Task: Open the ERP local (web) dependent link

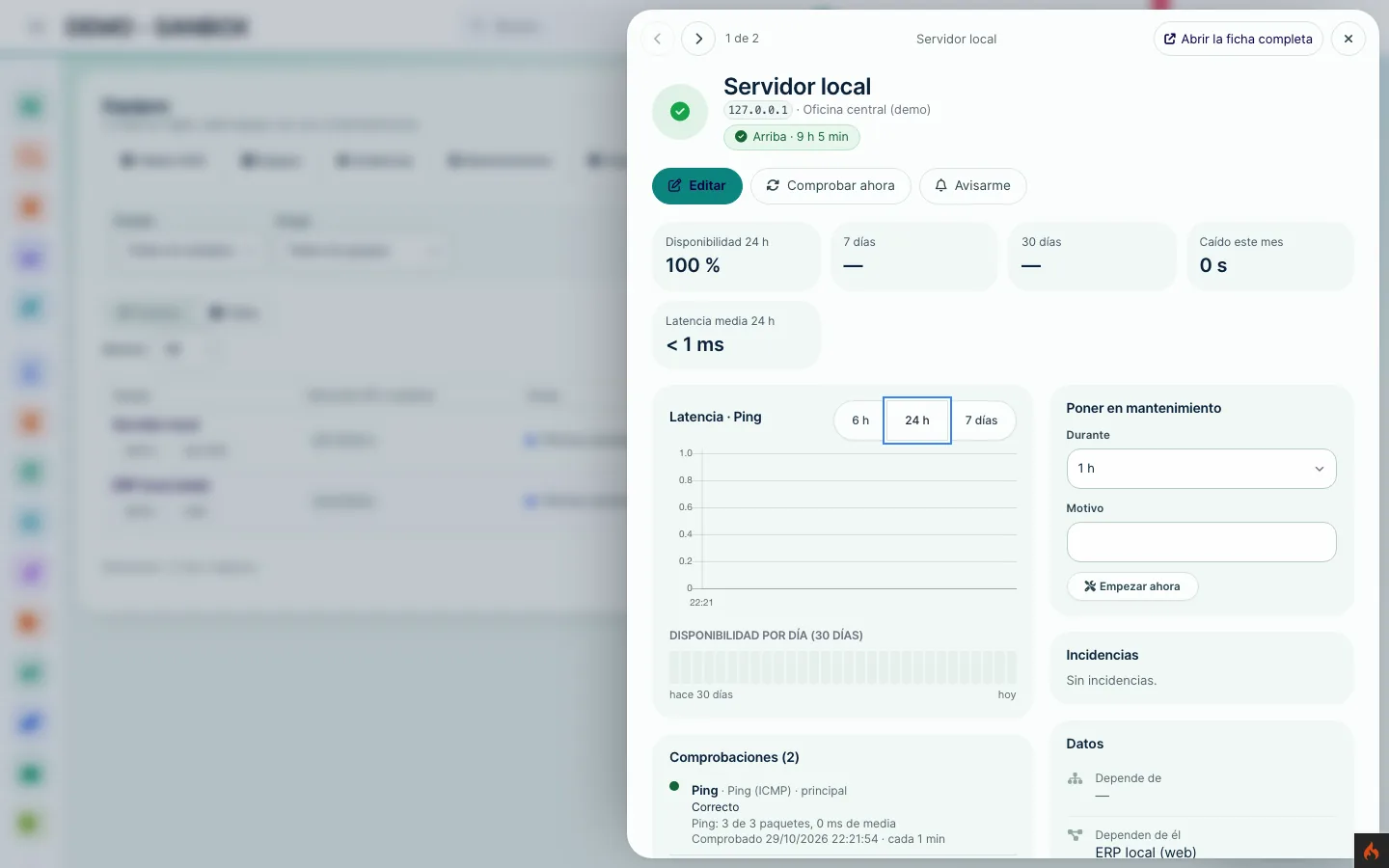Action: 1145,853
